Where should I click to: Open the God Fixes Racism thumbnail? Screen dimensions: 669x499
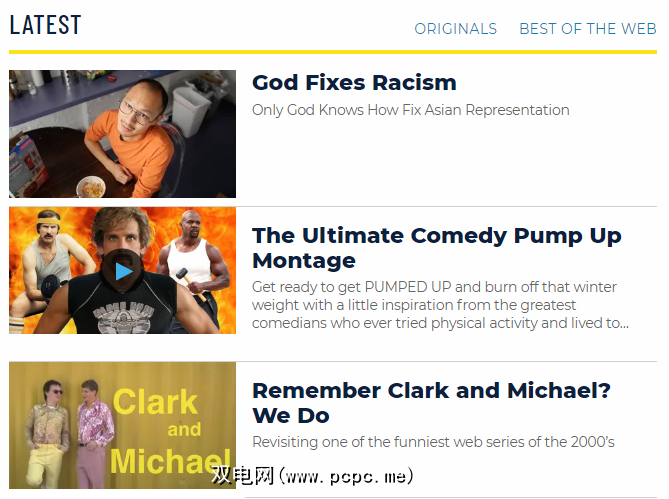pos(122,134)
